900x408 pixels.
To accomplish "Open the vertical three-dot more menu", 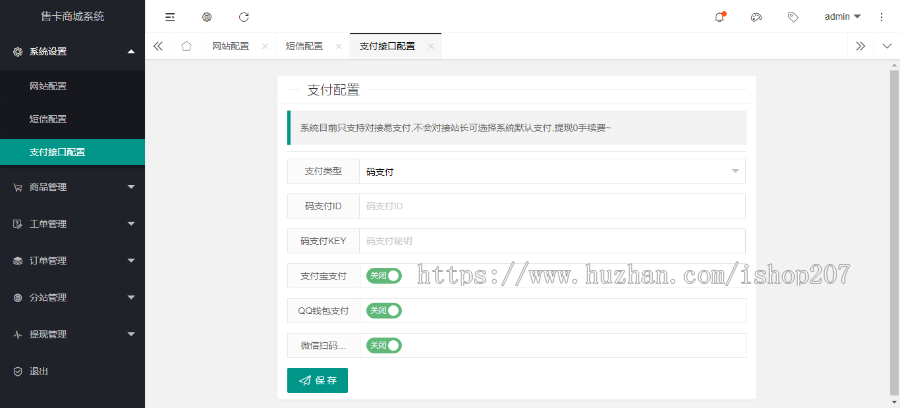I will pyautogui.click(x=881, y=17).
